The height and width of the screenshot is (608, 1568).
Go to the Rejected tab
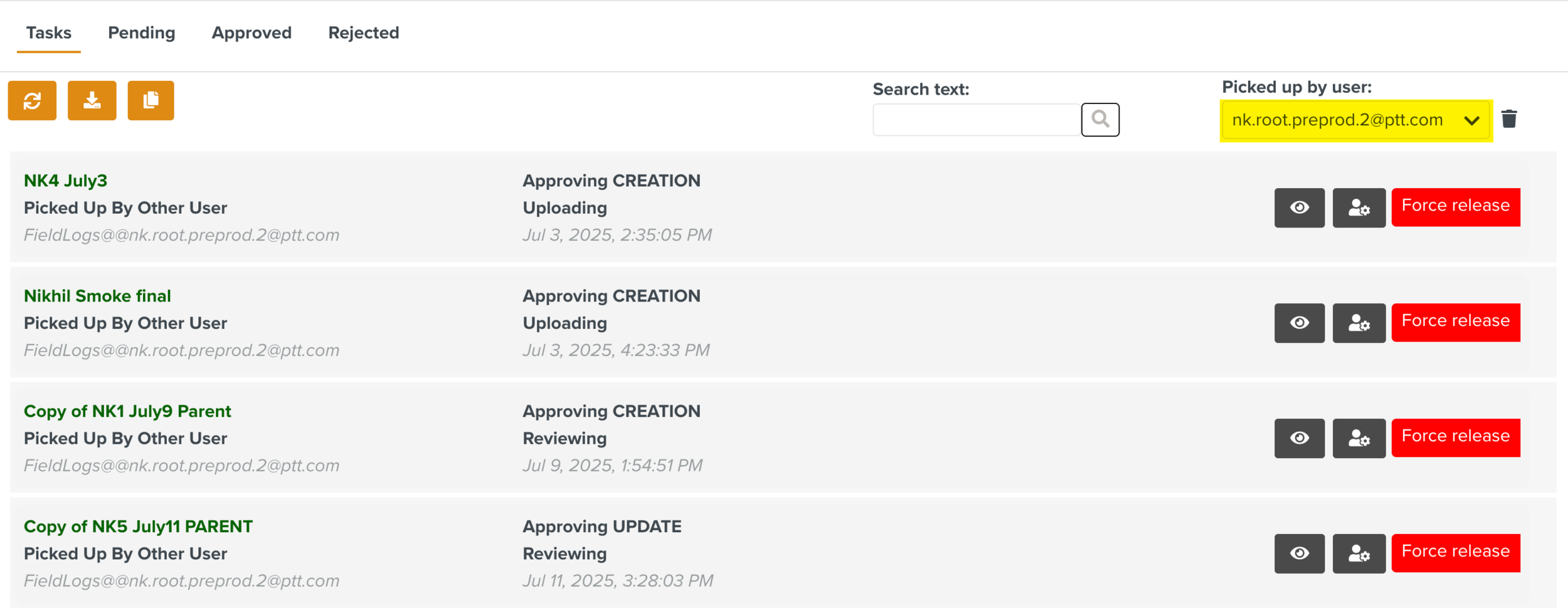click(363, 33)
